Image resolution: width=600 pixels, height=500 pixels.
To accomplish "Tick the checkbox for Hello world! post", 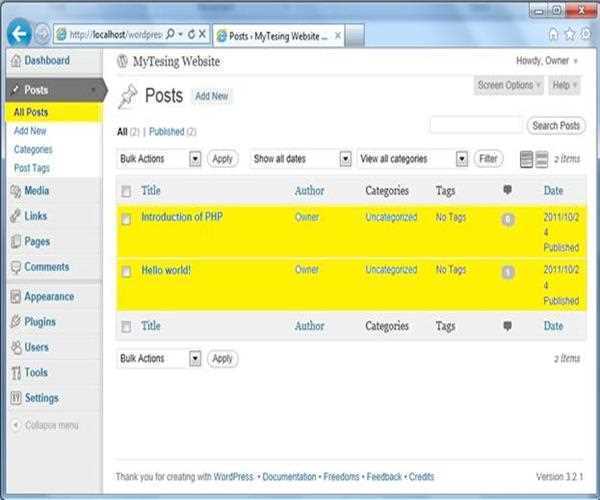I will [126, 272].
